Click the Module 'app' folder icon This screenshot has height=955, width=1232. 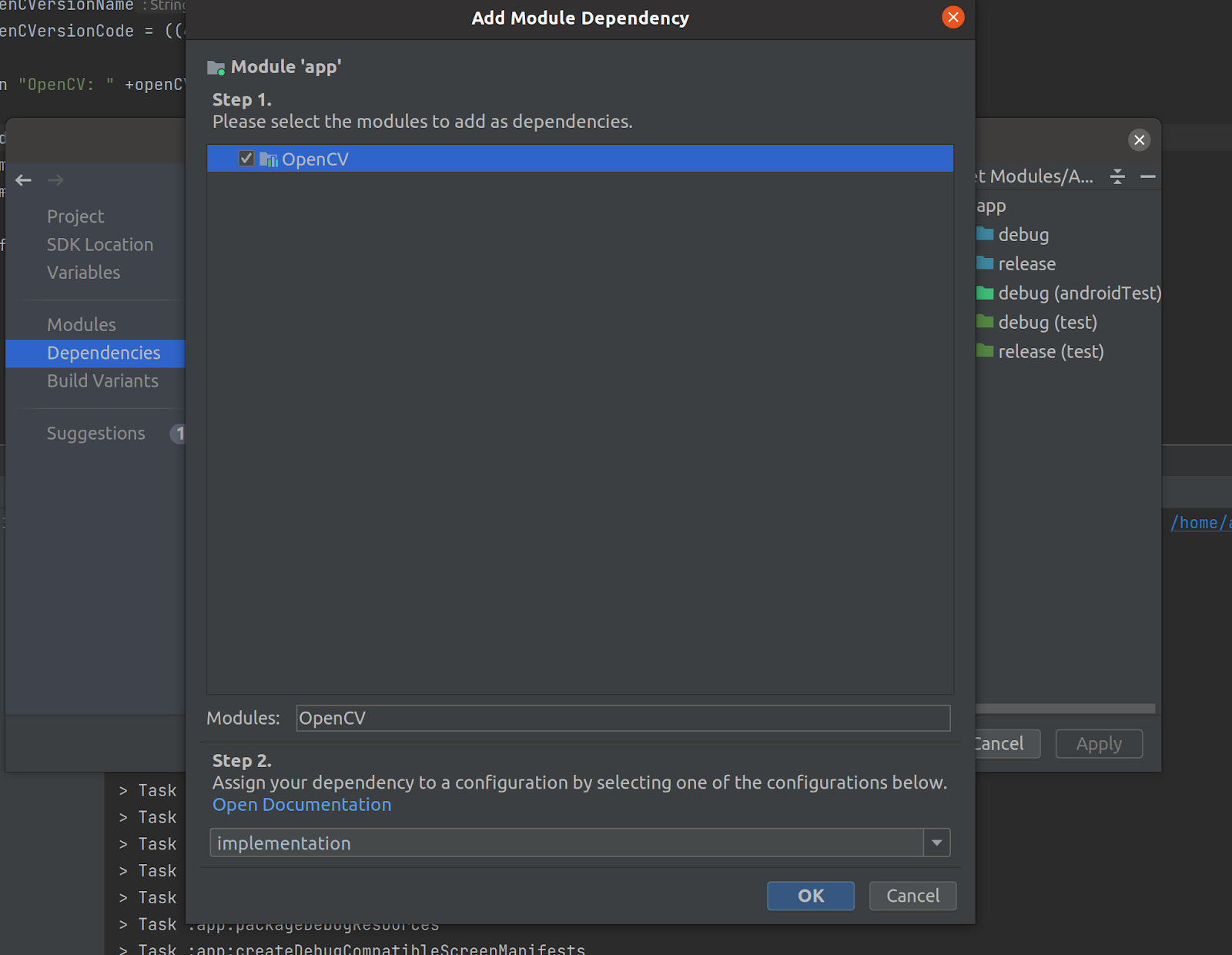(x=216, y=68)
